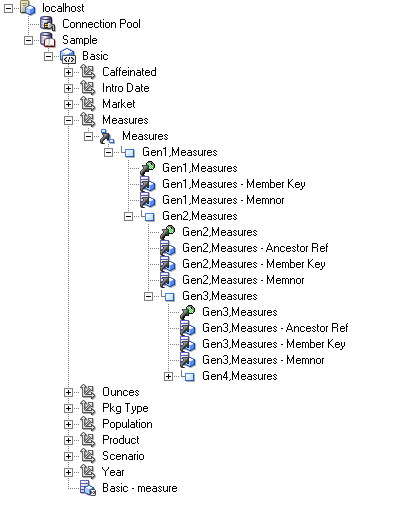Expand the Product dimension
The height and width of the screenshot is (510, 400).
(x=68, y=440)
